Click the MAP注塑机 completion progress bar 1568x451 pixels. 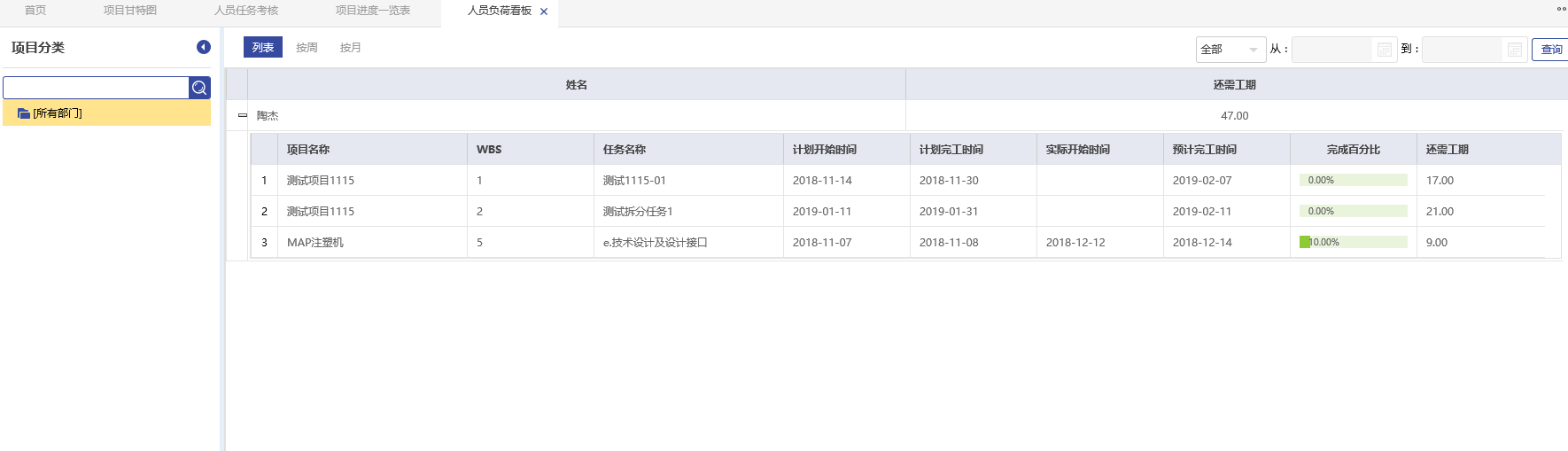pos(1353,242)
